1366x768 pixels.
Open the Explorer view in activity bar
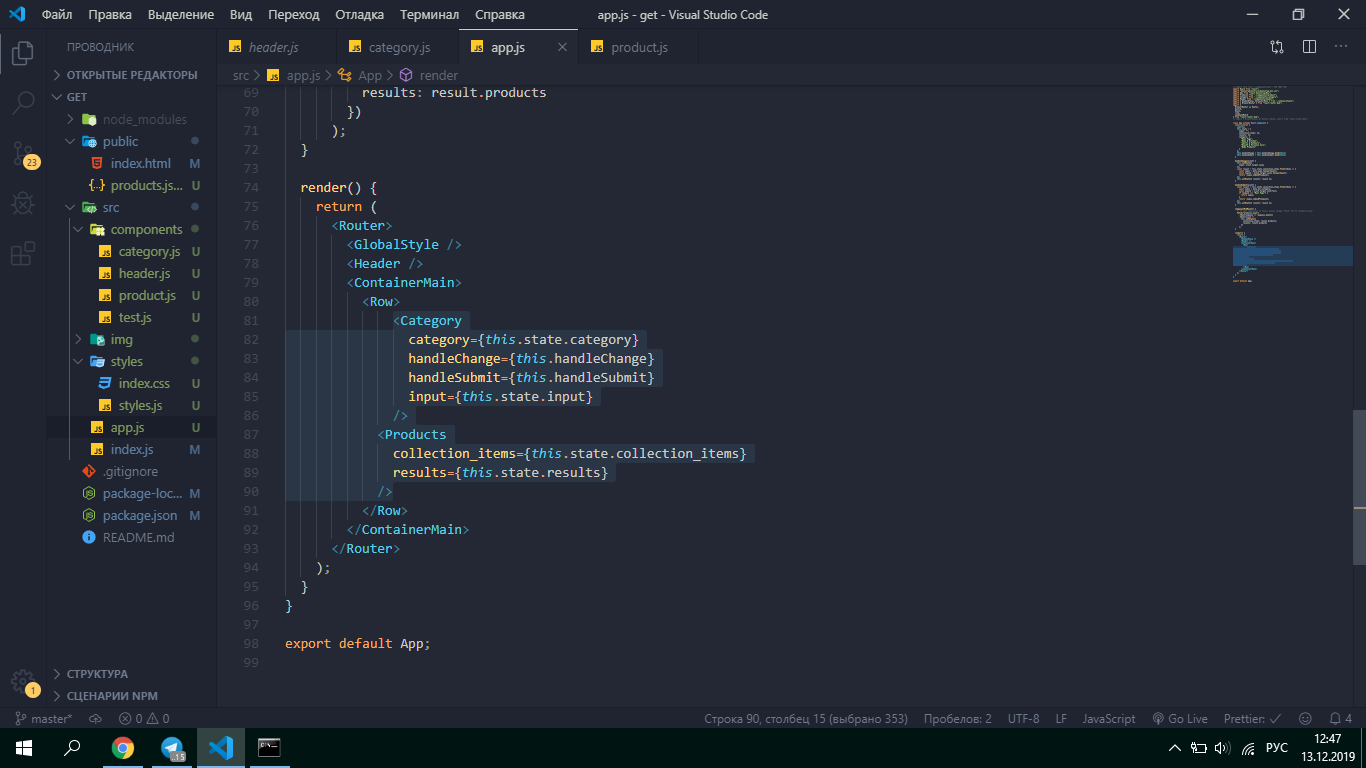point(22,53)
